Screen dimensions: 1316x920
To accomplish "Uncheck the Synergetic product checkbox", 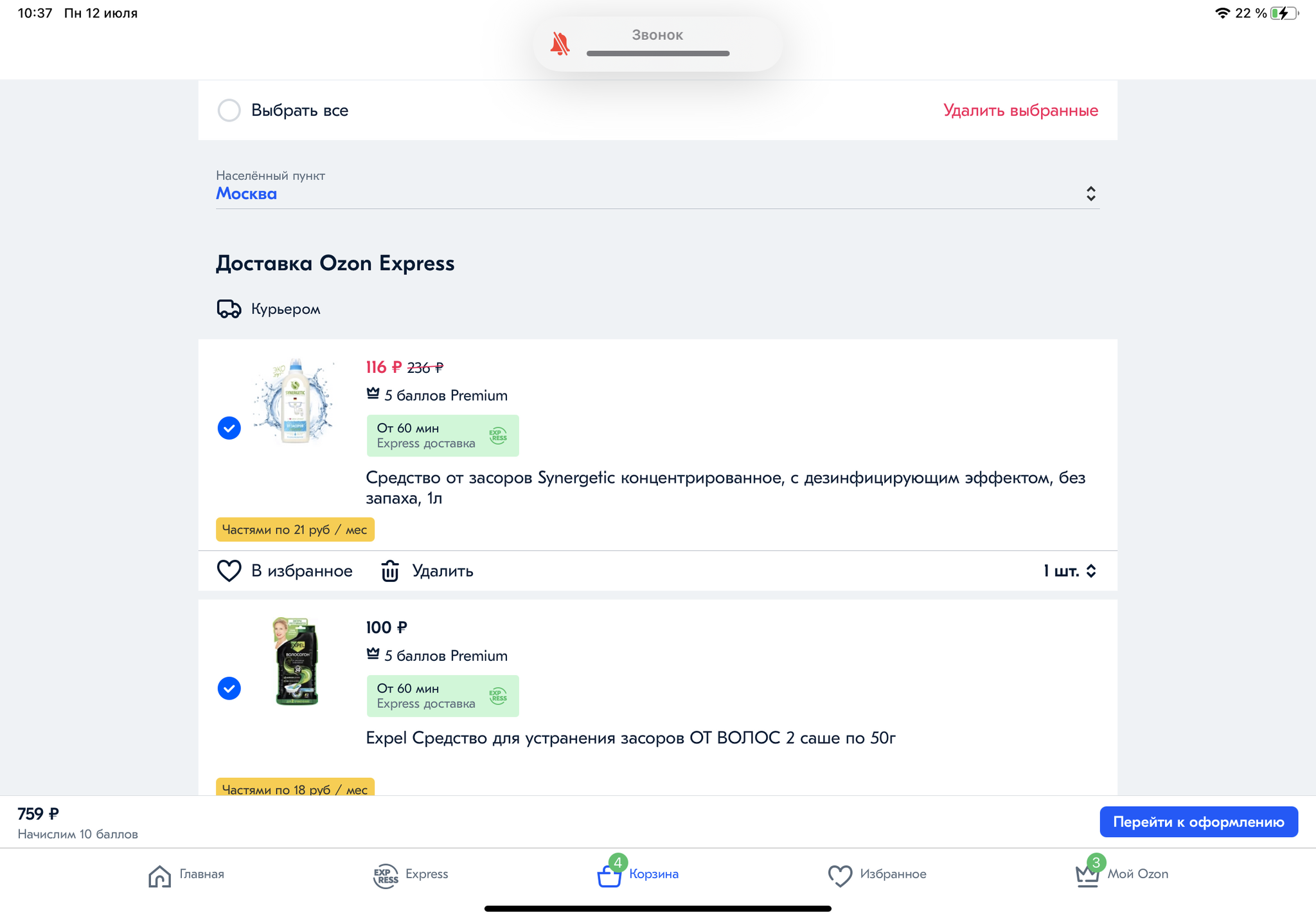I will click(x=229, y=428).
